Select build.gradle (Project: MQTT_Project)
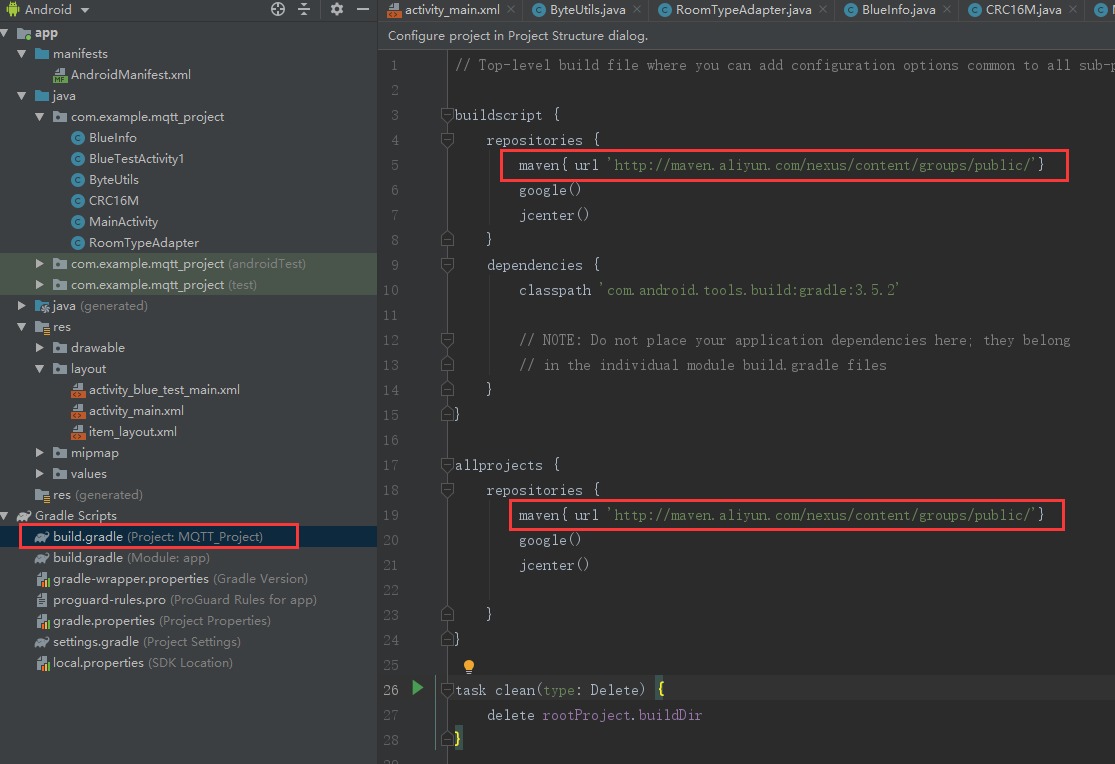The width and height of the screenshot is (1115, 764). [x=158, y=536]
